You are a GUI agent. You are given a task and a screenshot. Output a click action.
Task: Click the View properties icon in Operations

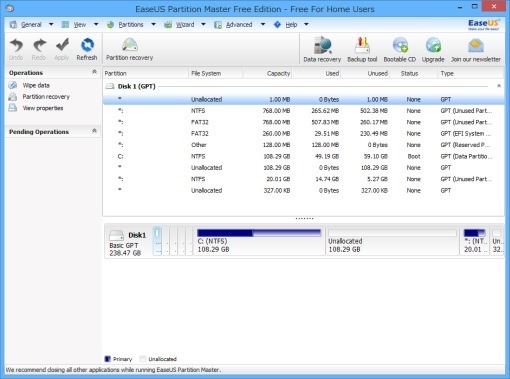pos(13,108)
